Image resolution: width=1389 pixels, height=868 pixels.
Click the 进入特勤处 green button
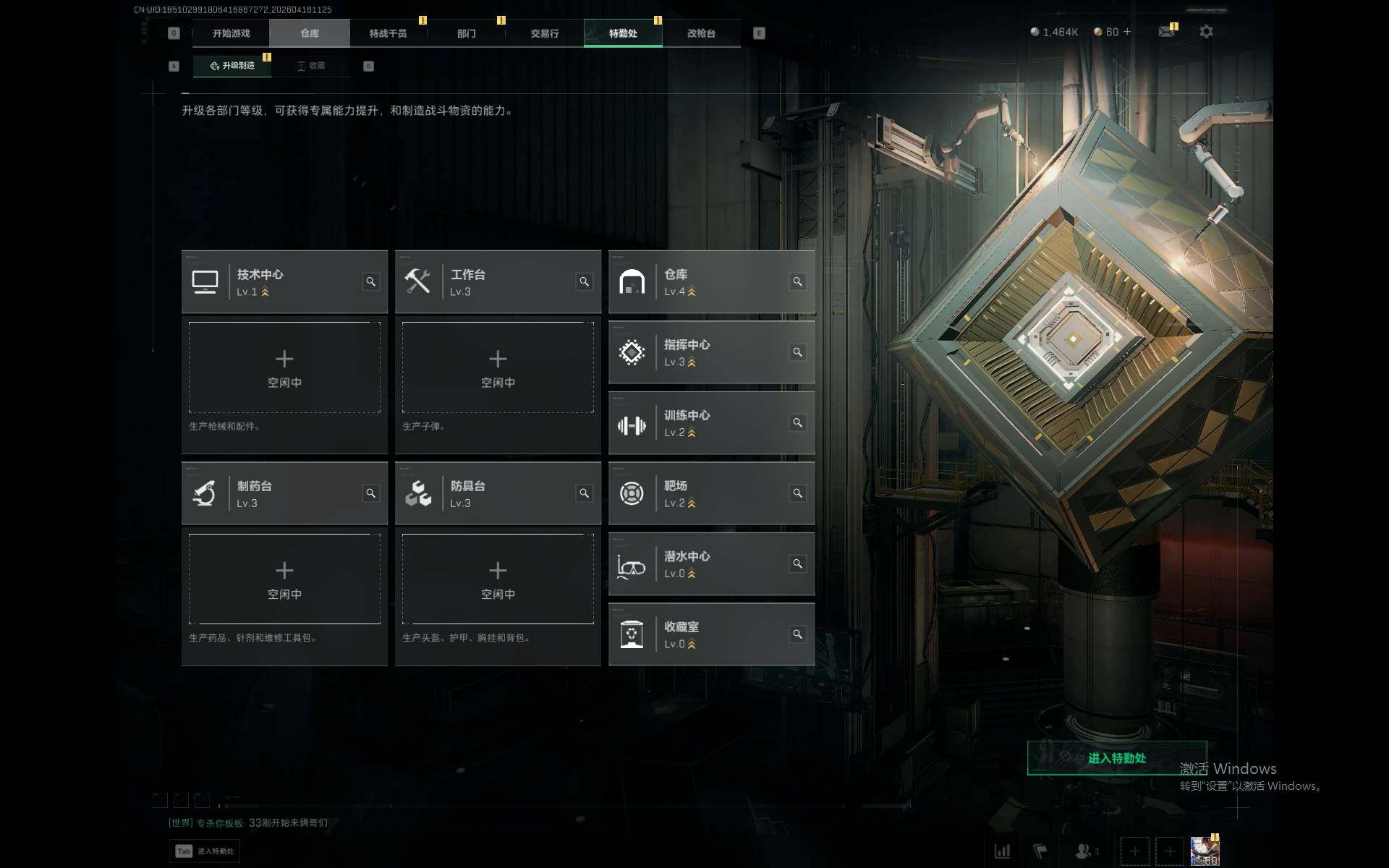coord(1117,758)
